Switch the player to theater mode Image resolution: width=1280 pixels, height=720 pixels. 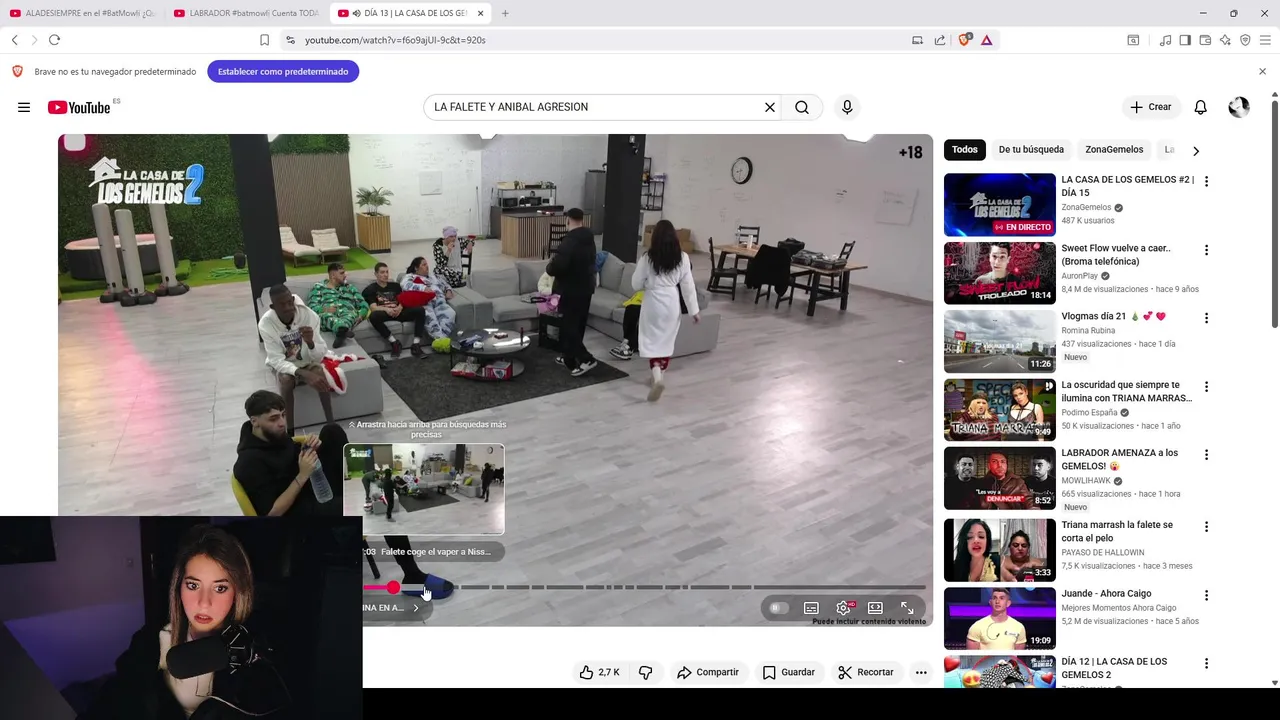point(875,608)
